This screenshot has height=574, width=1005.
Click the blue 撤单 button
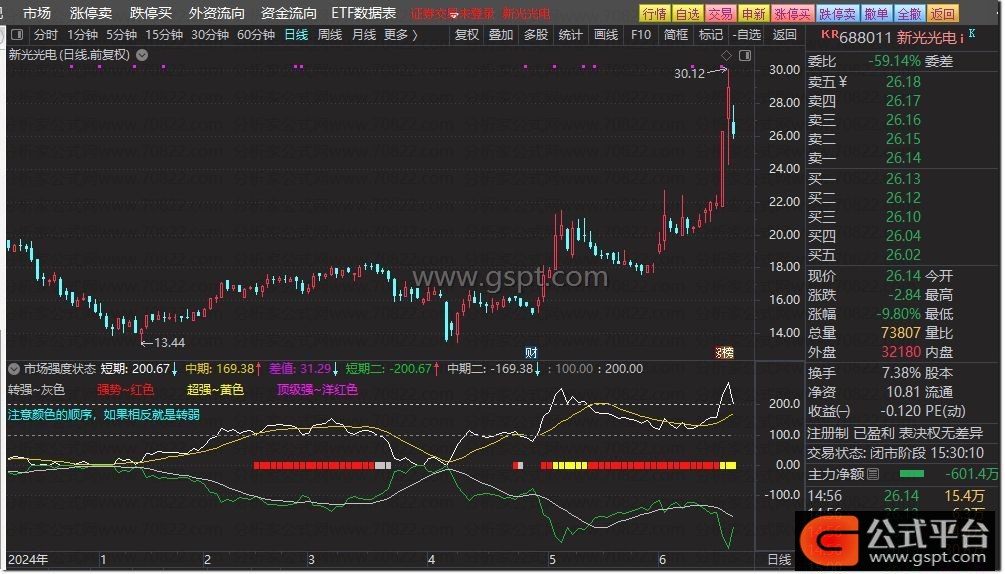tap(876, 13)
